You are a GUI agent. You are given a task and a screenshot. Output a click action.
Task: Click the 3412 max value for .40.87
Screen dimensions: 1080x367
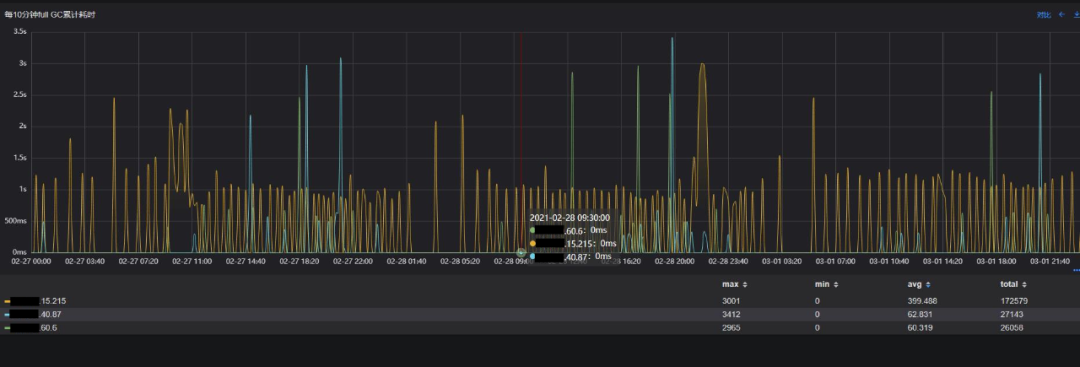coord(731,314)
